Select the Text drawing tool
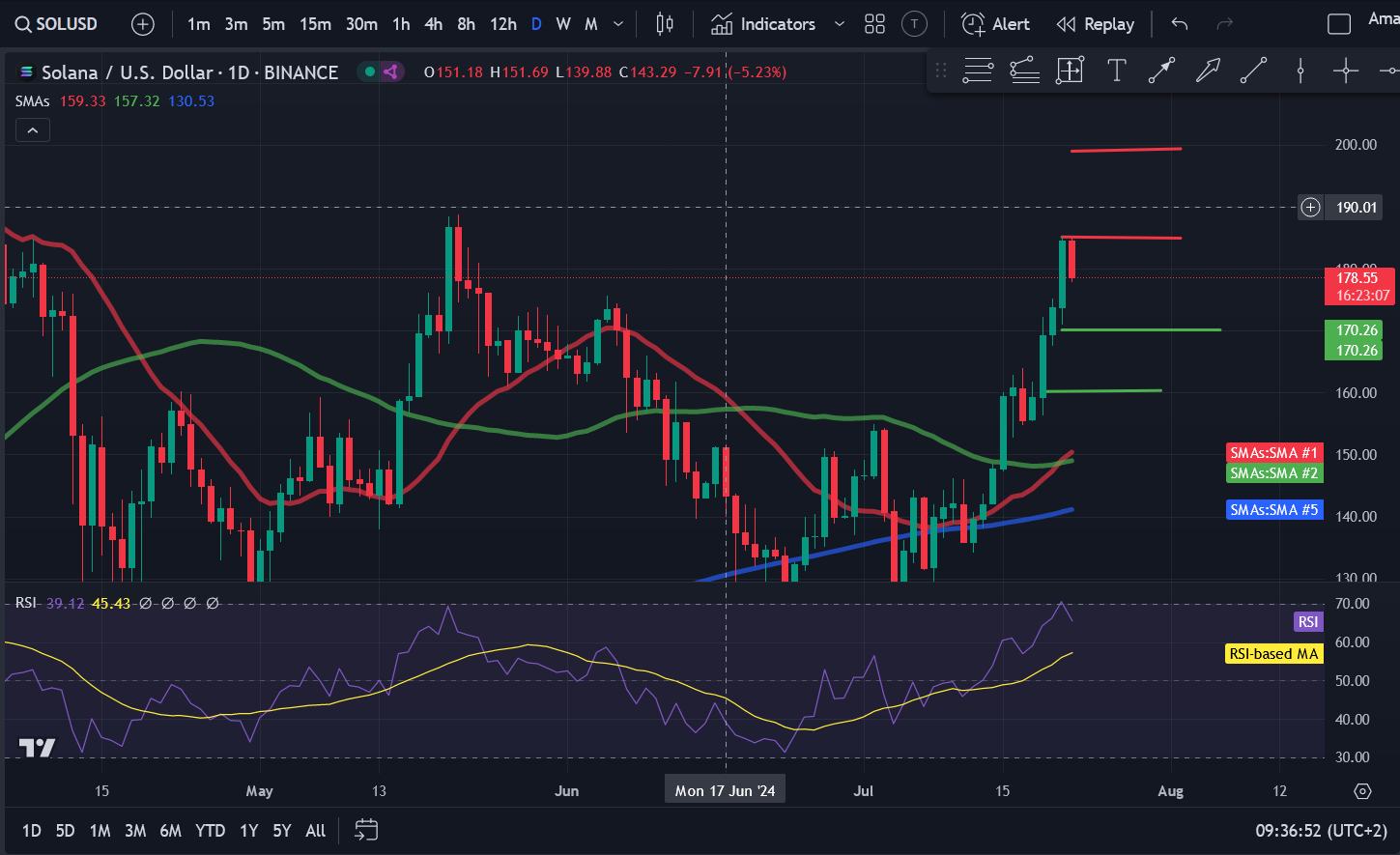 pyautogui.click(x=1116, y=71)
